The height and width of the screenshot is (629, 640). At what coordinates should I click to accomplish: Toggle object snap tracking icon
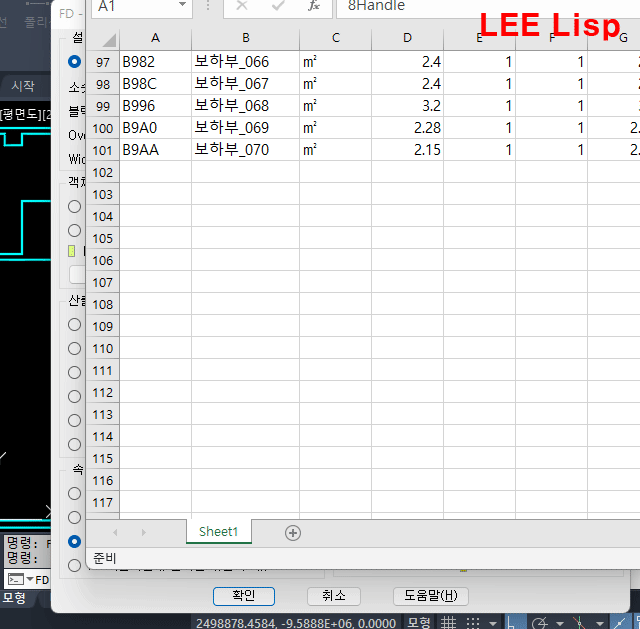click(x=619, y=623)
